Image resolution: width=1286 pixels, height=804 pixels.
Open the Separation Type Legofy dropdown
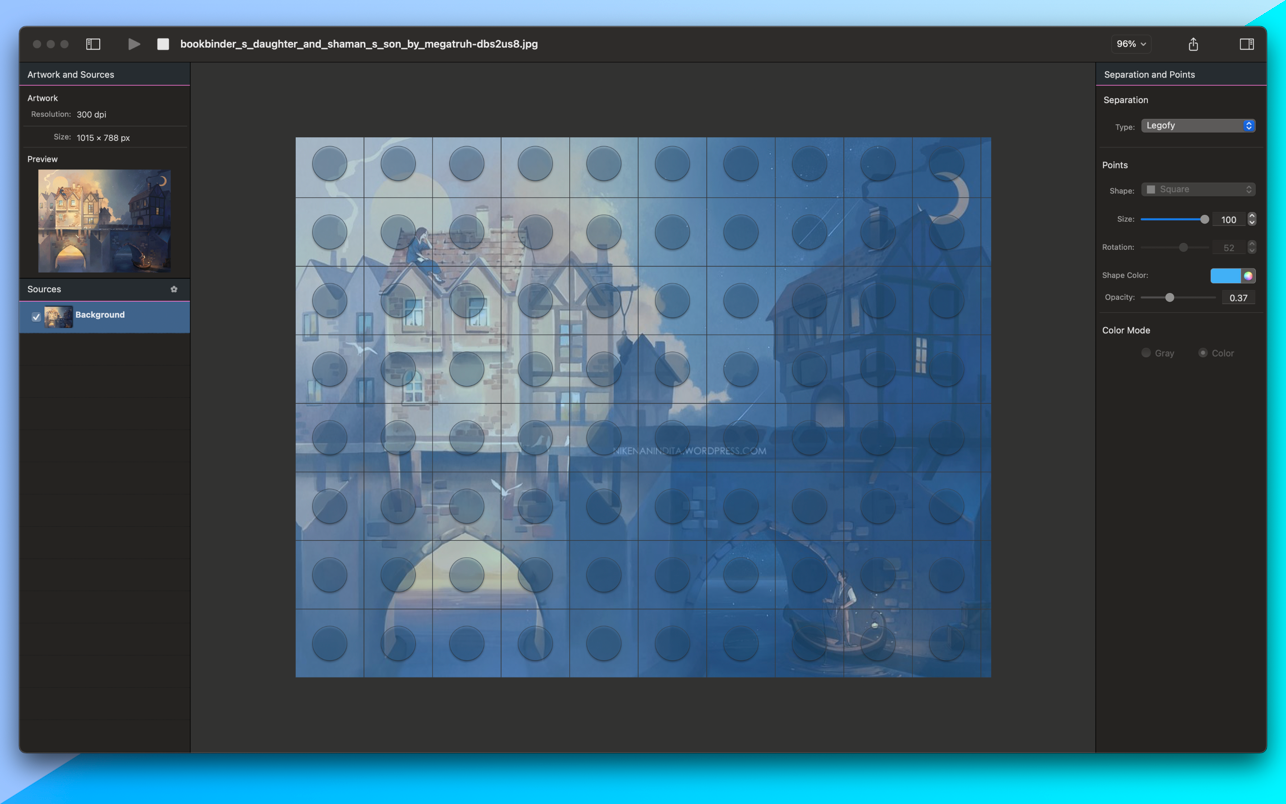(1198, 126)
